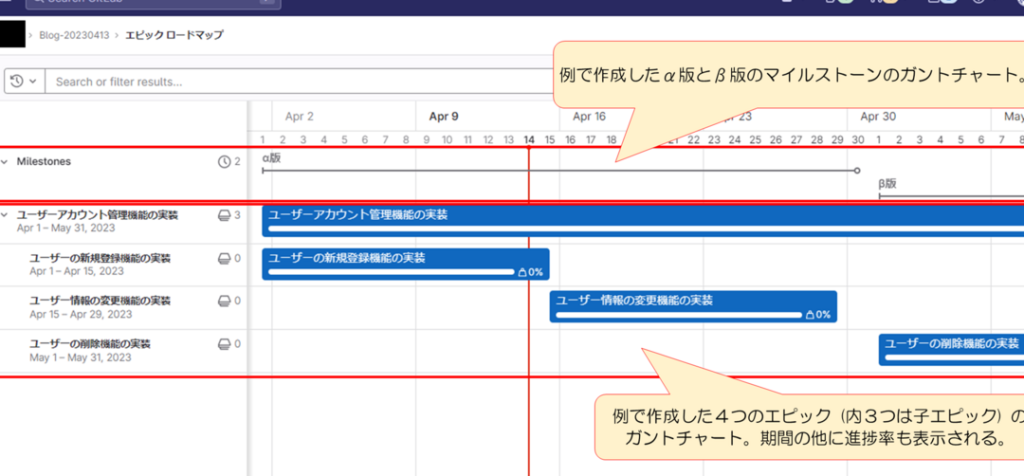The image size is (1024, 476).
Task: Open the ユーザーの新規登録機能の実装 epic title in the list
Action: click(100, 258)
